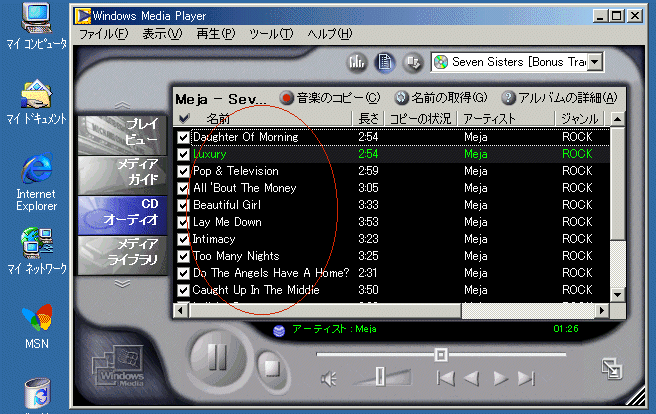Screen dimensions: 656x414
Task: Uncheck Do The Angels Have A Home? checkbox
Action: click(183, 273)
